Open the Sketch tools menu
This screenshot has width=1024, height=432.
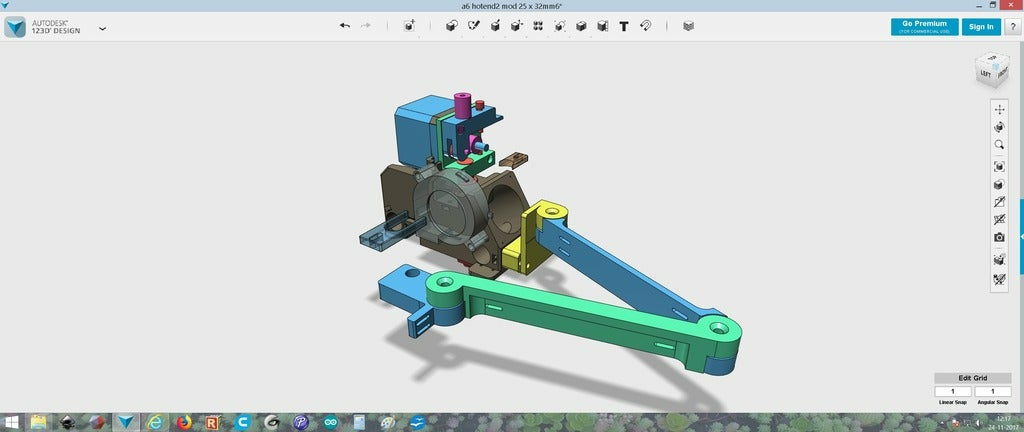tap(473, 26)
